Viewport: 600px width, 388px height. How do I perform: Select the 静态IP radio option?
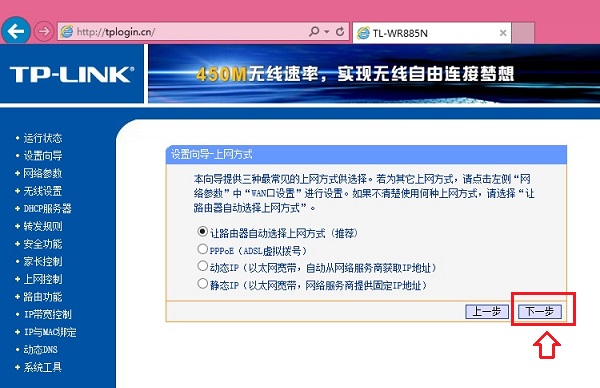[202, 284]
